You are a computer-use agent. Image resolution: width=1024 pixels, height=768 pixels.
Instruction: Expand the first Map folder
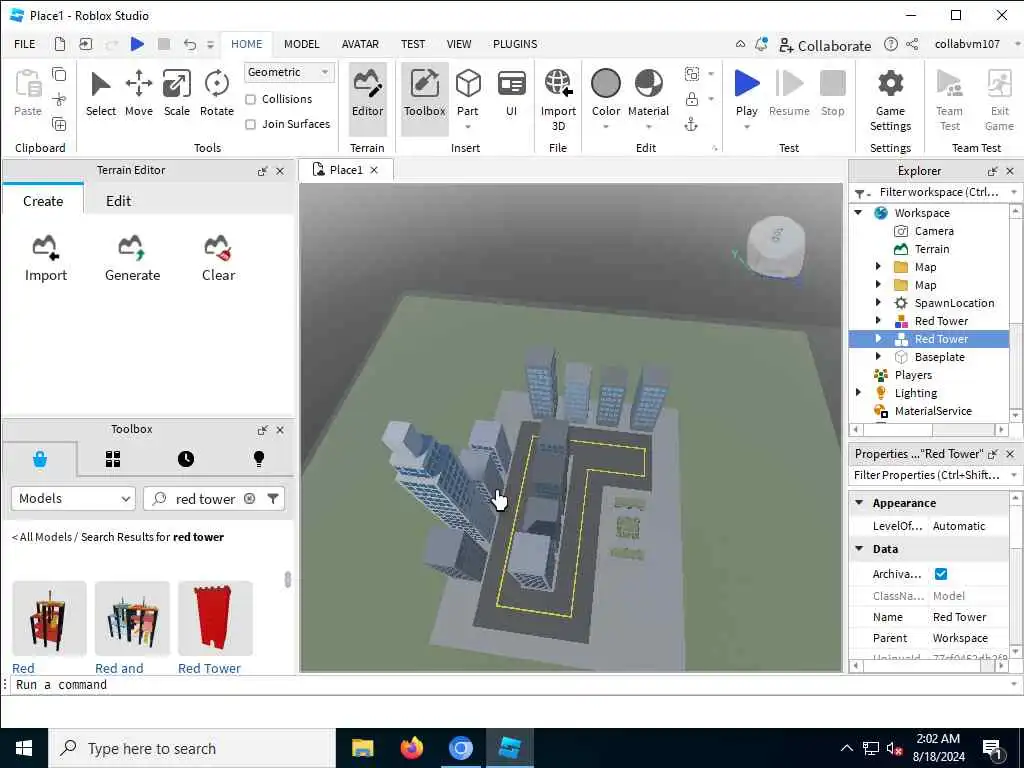pos(878,266)
